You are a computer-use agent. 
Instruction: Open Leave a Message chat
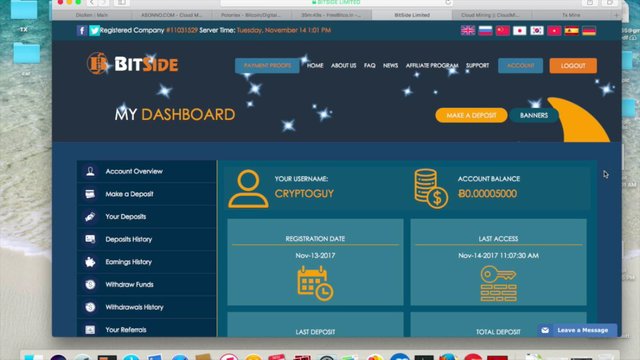577,330
